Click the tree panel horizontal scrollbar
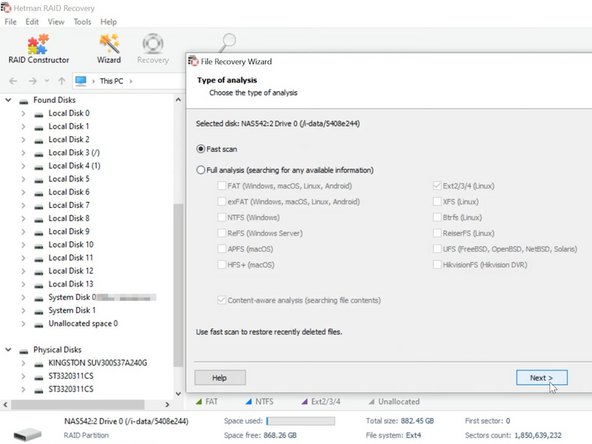This screenshot has width=592, height=444. [x=77, y=404]
